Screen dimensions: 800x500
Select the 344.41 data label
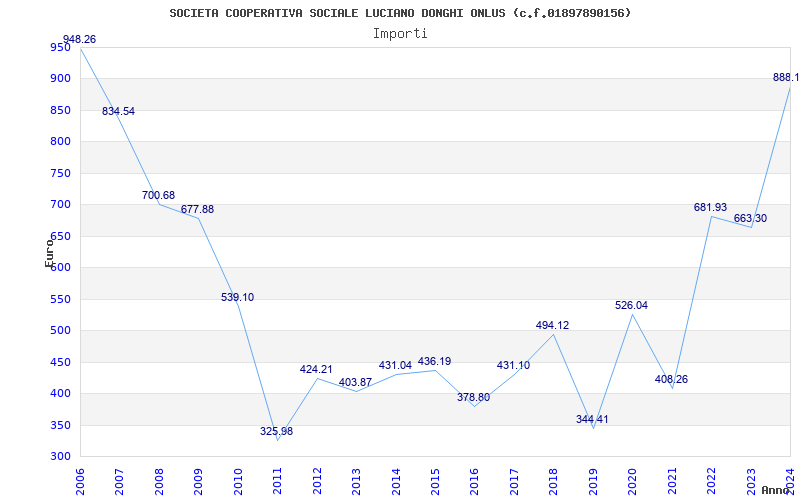pyautogui.click(x=592, y=419)
